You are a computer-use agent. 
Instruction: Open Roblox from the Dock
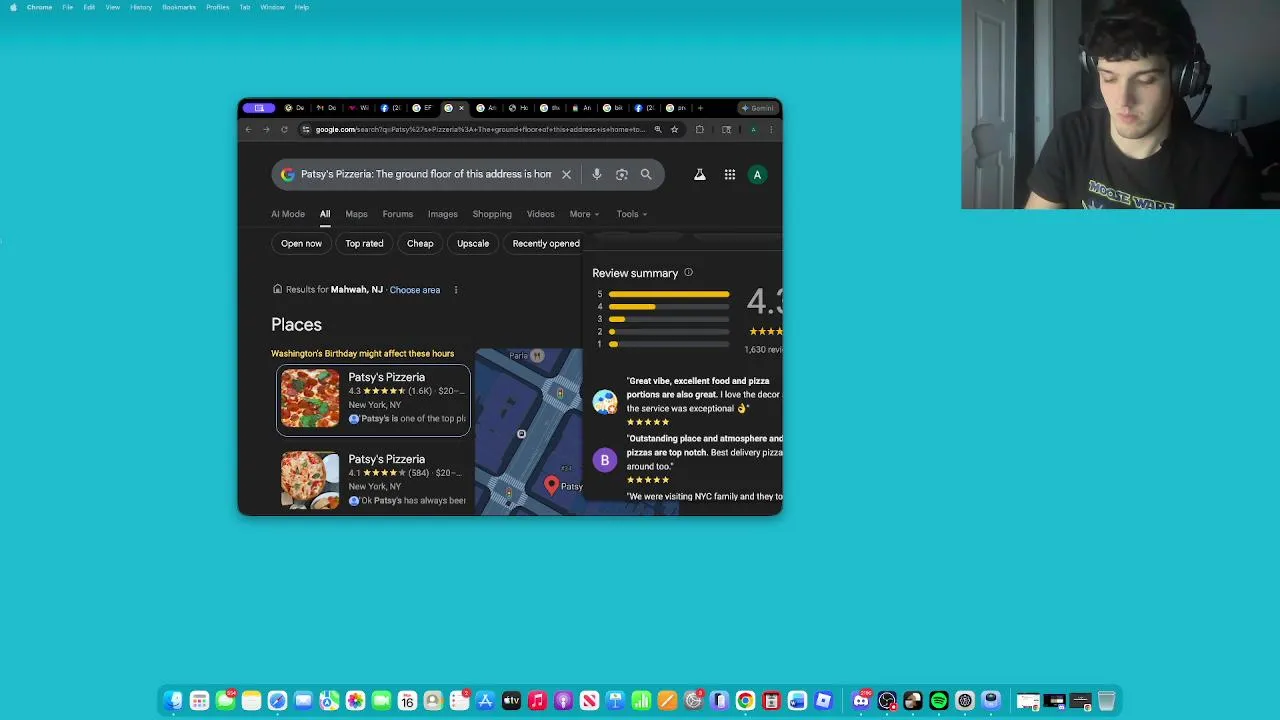pyautogui.click(x=824, y=701)
